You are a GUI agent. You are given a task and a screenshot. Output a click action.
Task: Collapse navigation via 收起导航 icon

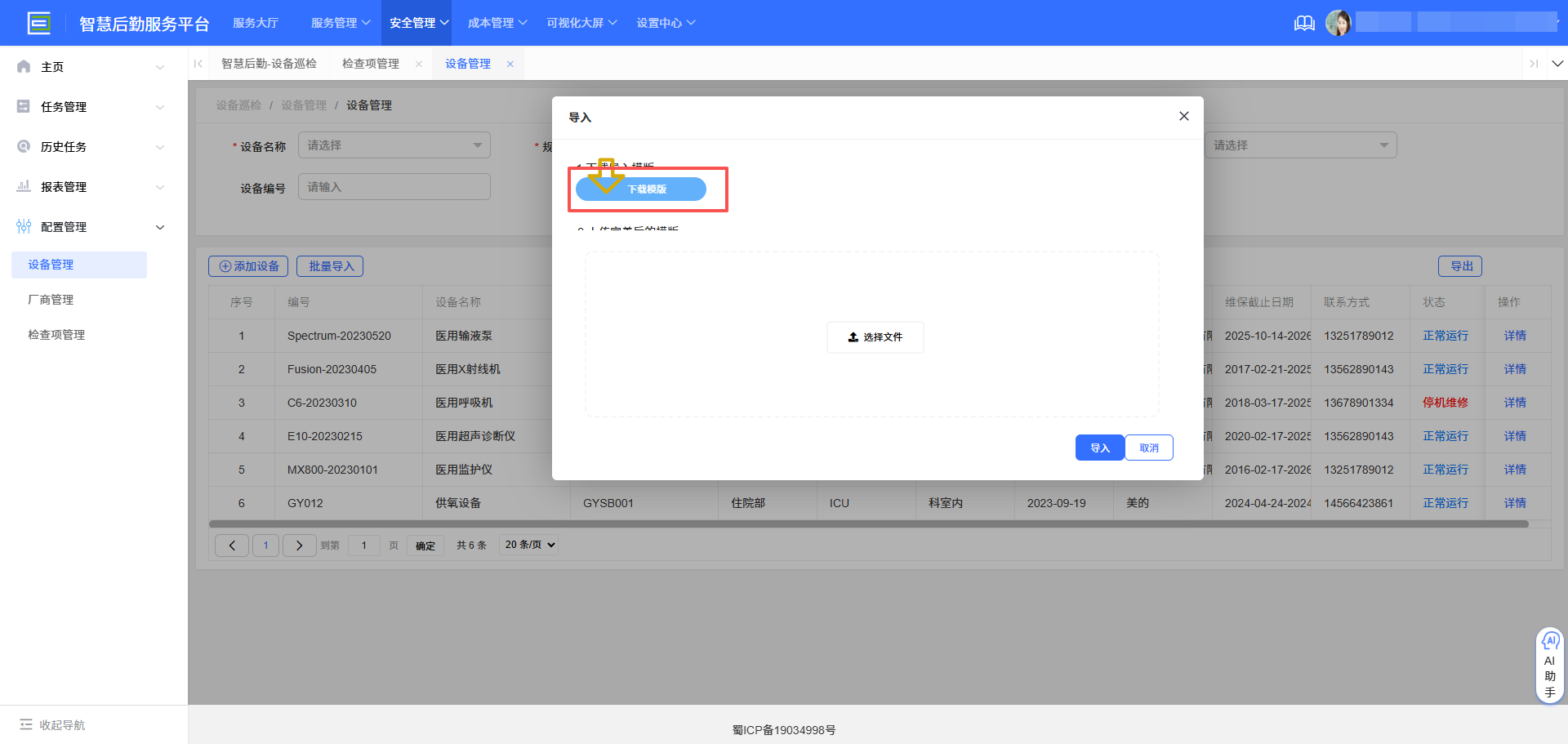(28, 724)
